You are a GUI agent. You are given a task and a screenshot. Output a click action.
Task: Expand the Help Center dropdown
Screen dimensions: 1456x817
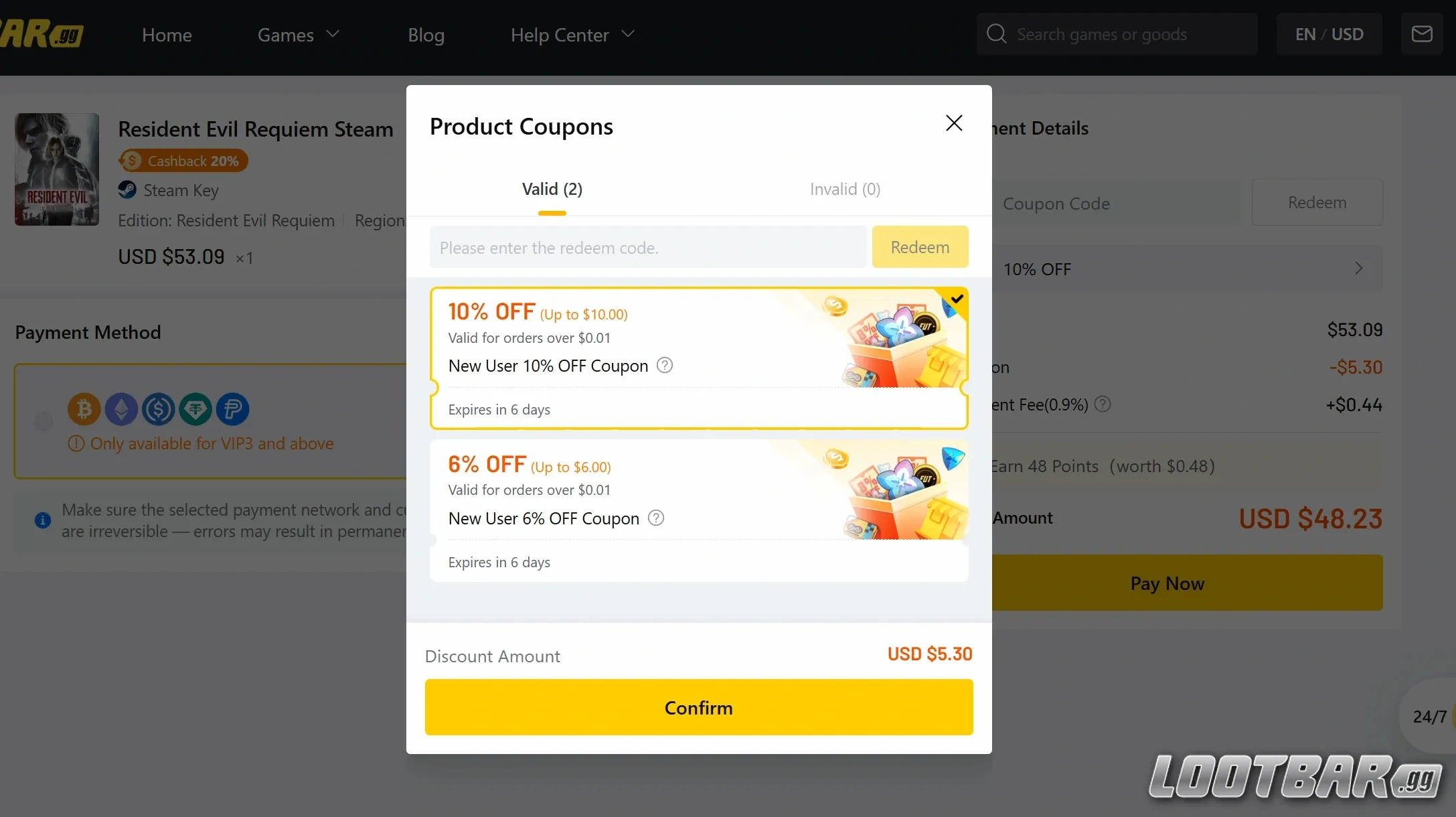(x=572, y=34)
